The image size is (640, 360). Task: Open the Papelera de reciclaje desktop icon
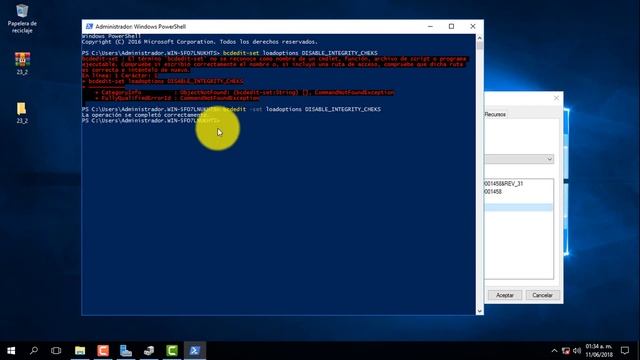click(x=22, y=18)
